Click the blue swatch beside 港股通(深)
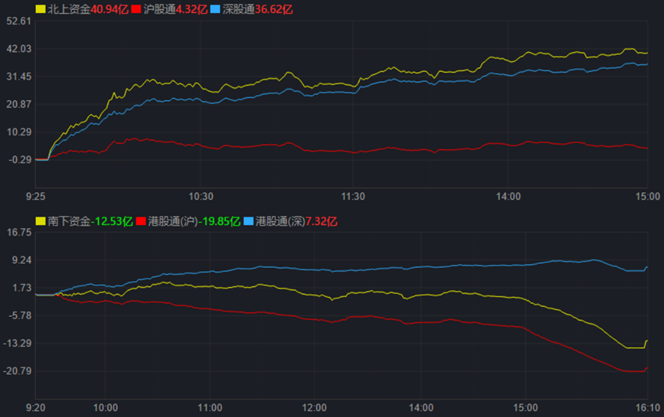This screenshot has height=417, width=664. tap(249, 220)
